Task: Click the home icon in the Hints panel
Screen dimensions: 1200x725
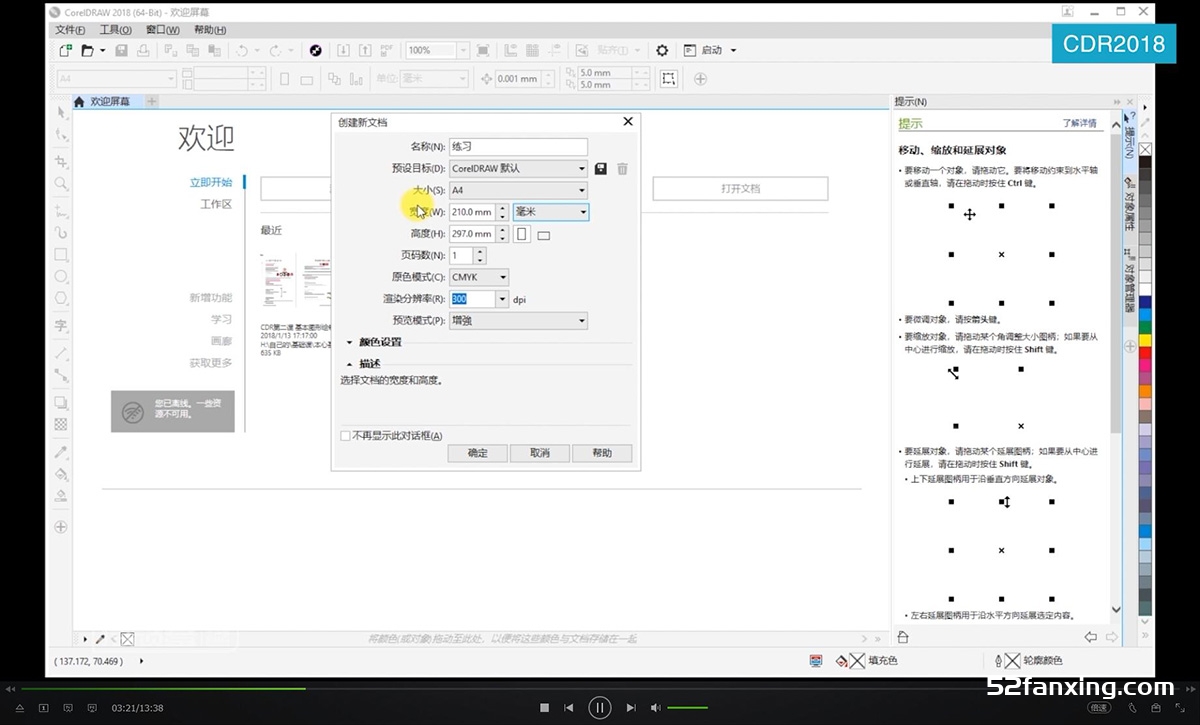Action: (x=903, y=637)
